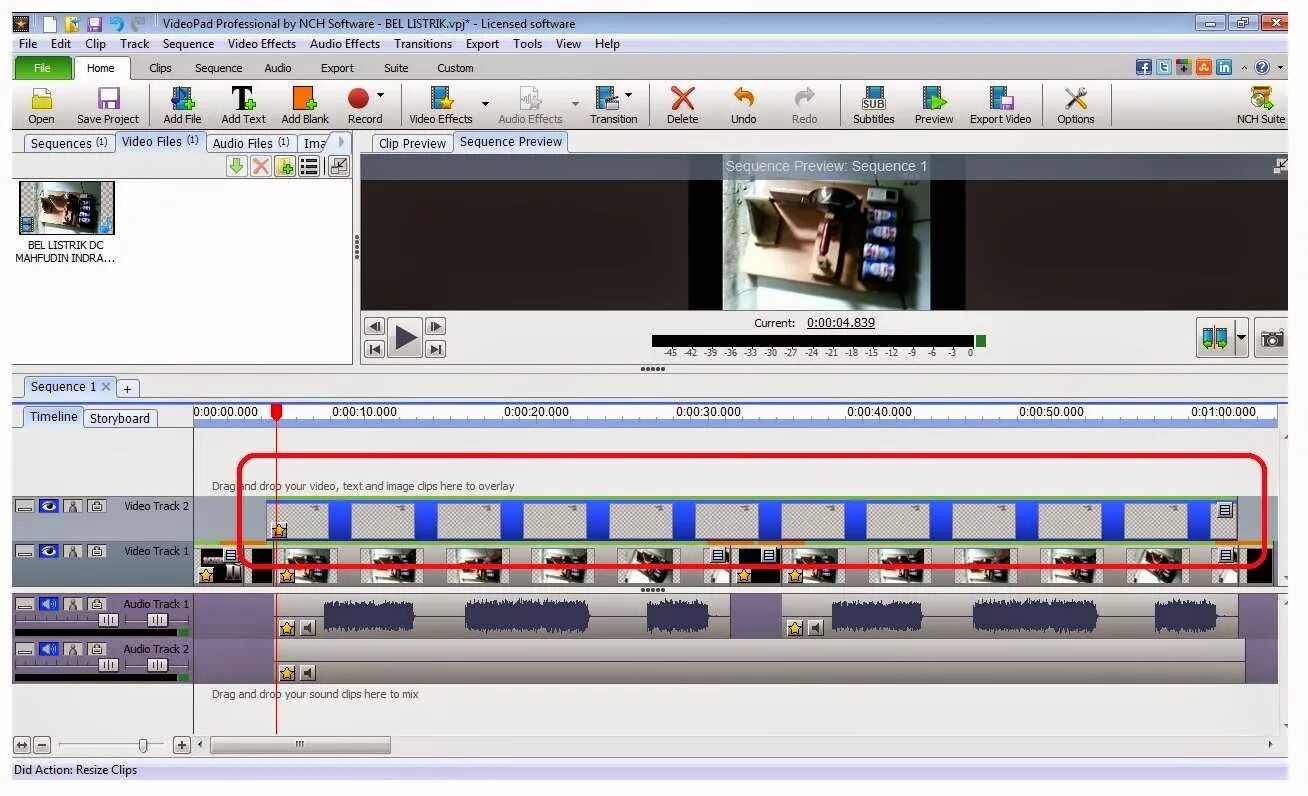Open the split button dropdown arrow
1308x796 pixels.
(1241, 338)
